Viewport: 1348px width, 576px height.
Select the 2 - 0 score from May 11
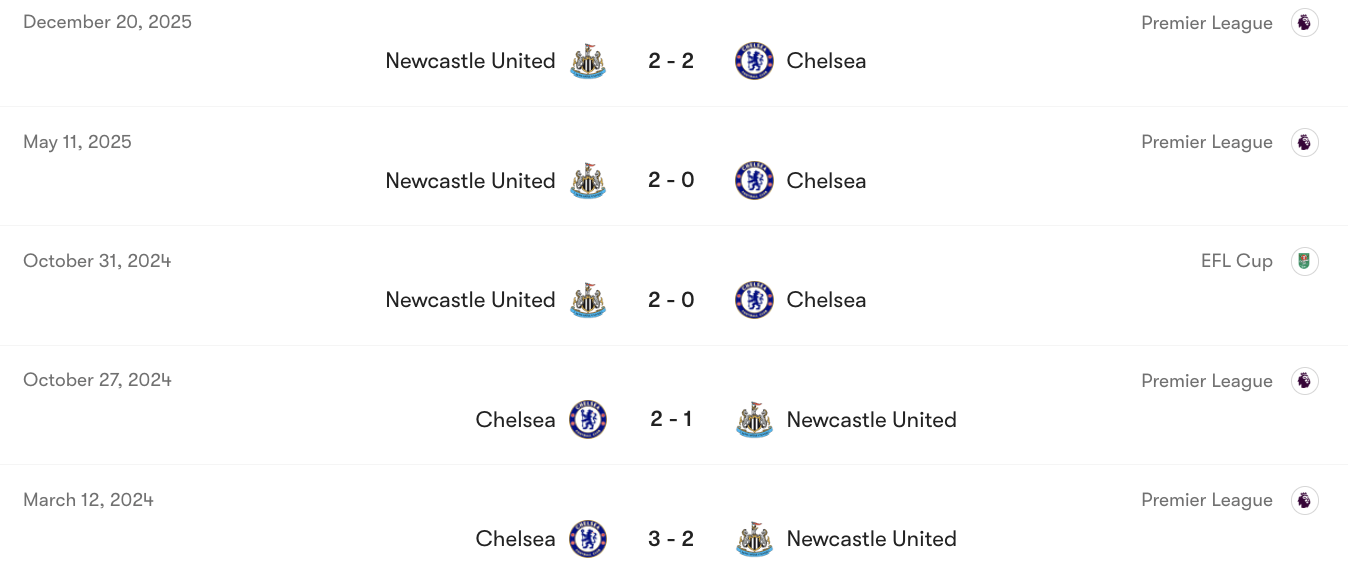[x=670, y=181]
